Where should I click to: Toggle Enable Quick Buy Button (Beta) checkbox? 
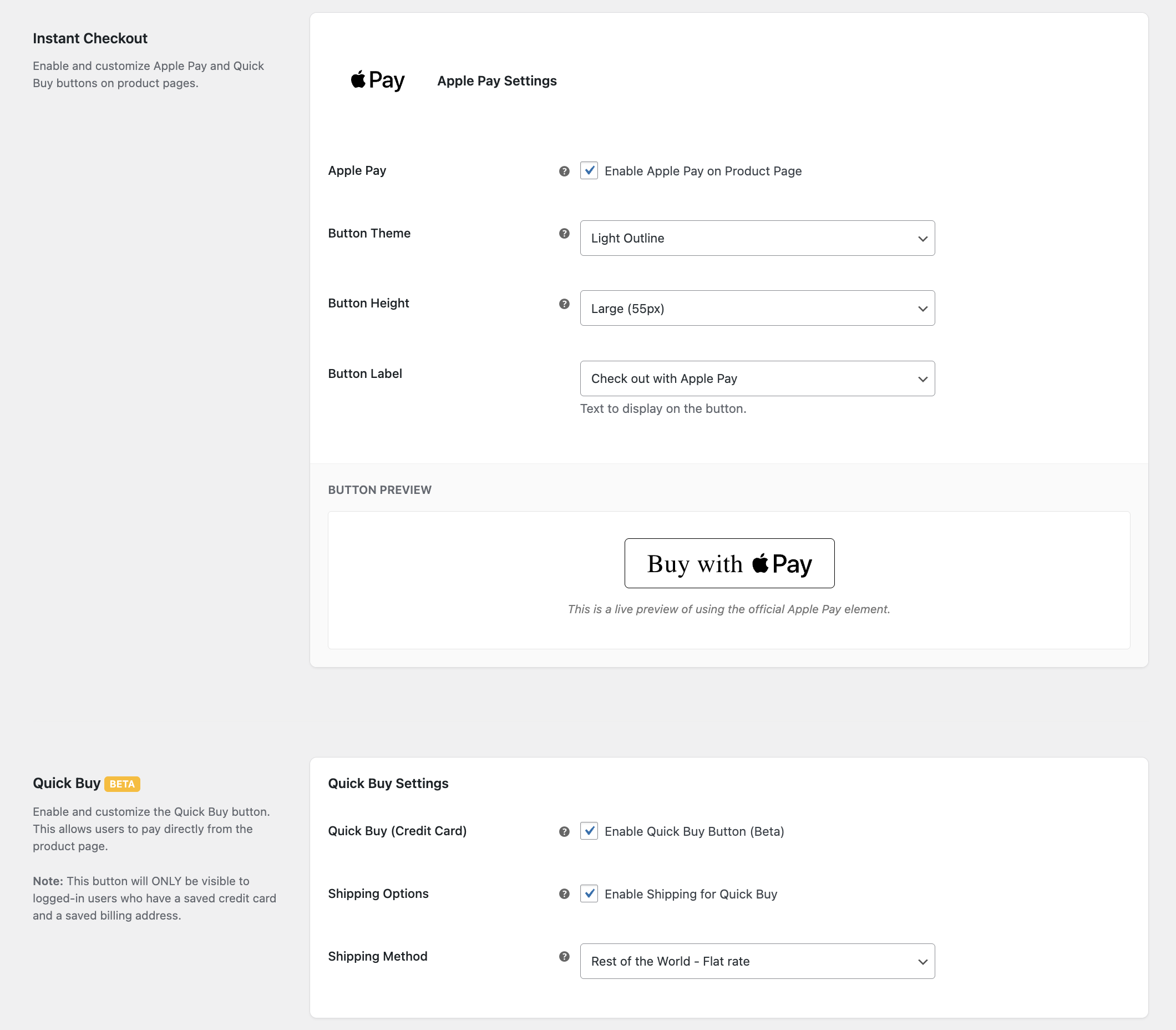pyautogui.click(x=589, y=831)
